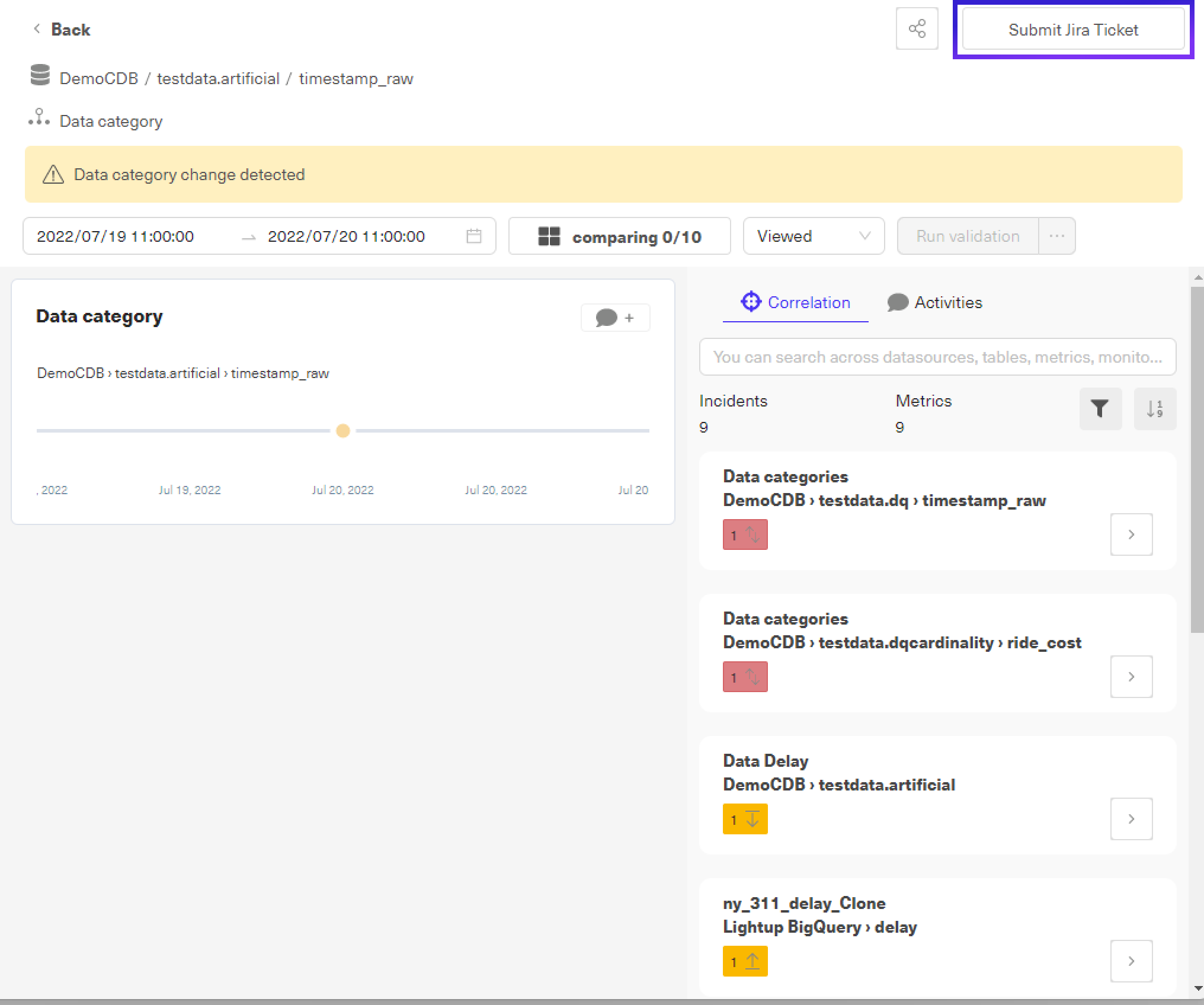
Task: Click the start date 2022/07/19 field
Action: tap(116, 236)
